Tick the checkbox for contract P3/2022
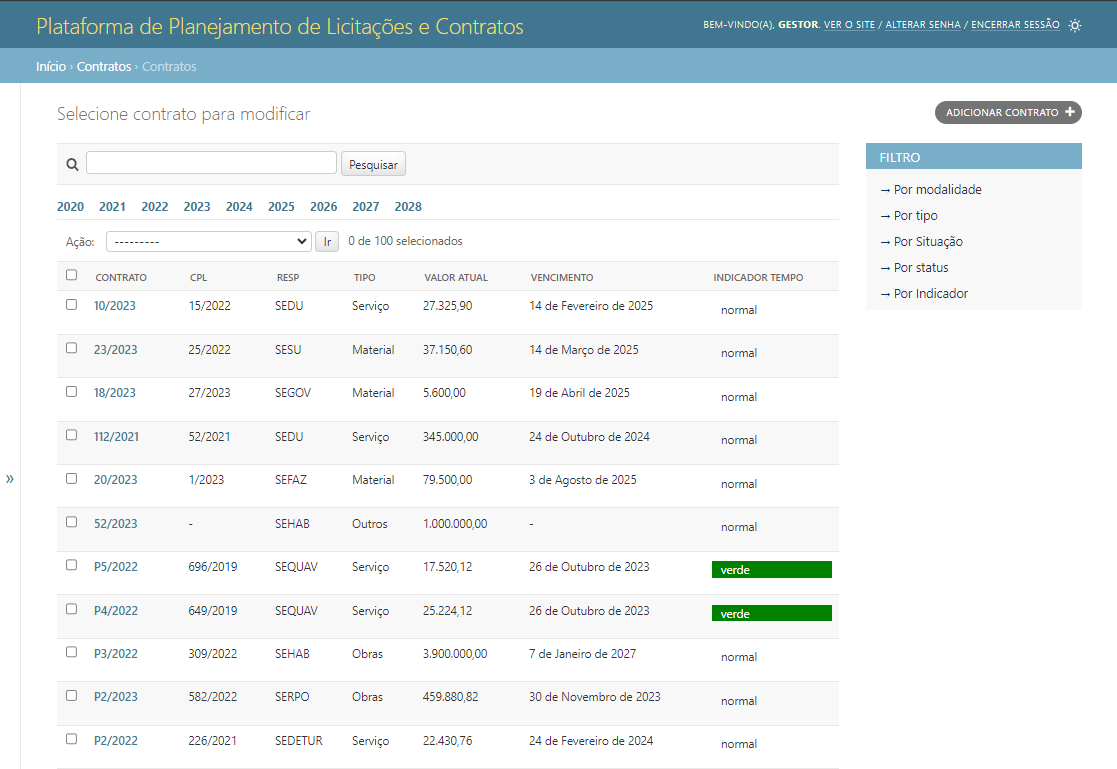The width and height of the screenshot is (1117, 769). (x=71, y=652)
